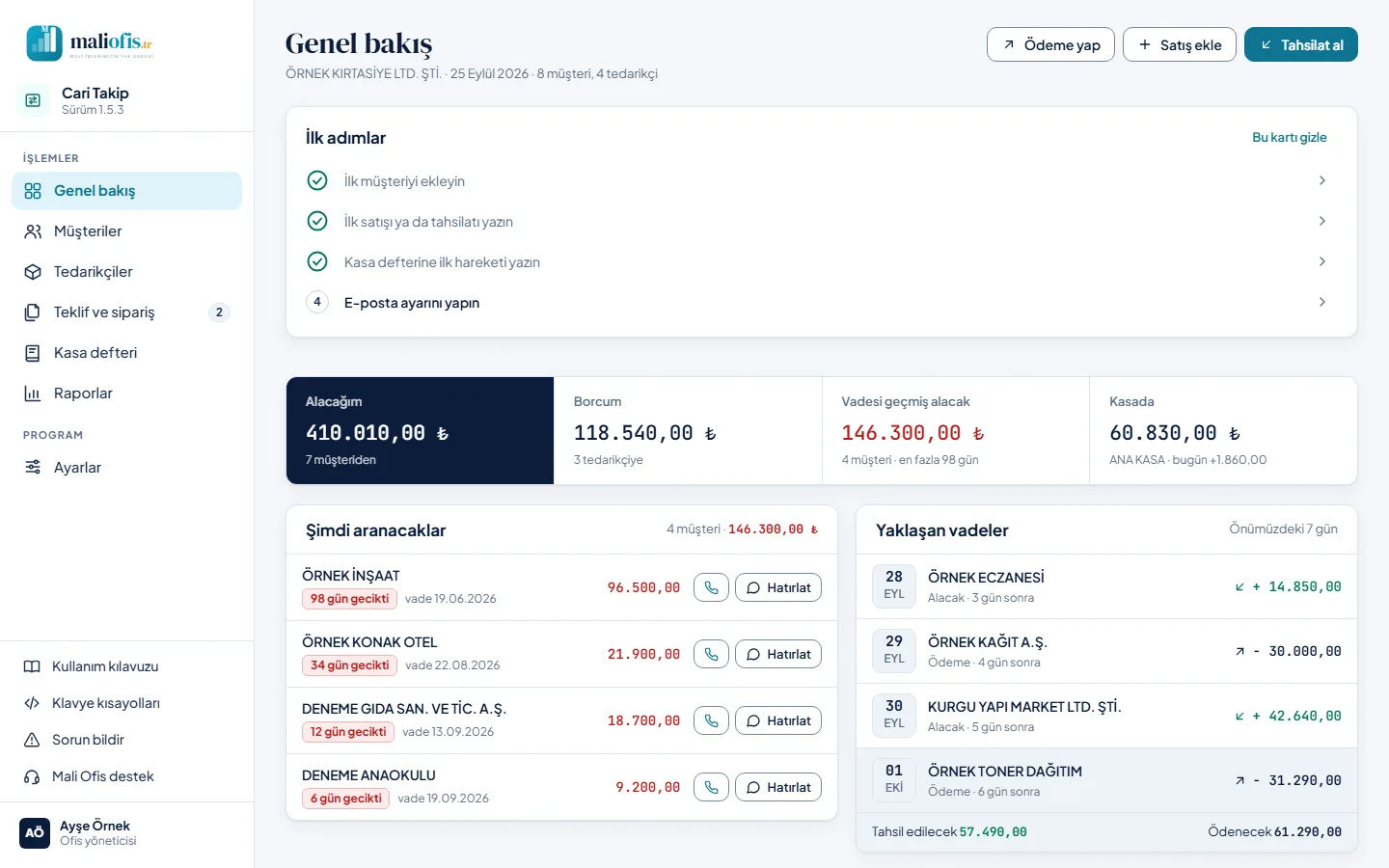Image resolution: width=1389 pixels, height=868 pixels.
Task: Go to Teklif ve sipariş section
Action: tap(126, 312)
